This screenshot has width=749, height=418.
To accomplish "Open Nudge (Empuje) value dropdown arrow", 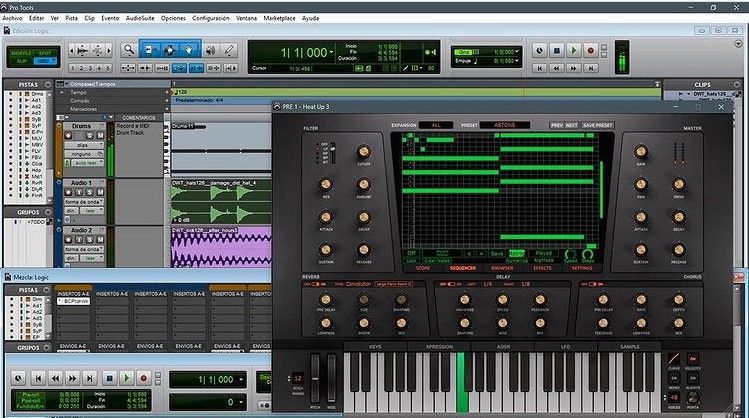I will [517, 61].
